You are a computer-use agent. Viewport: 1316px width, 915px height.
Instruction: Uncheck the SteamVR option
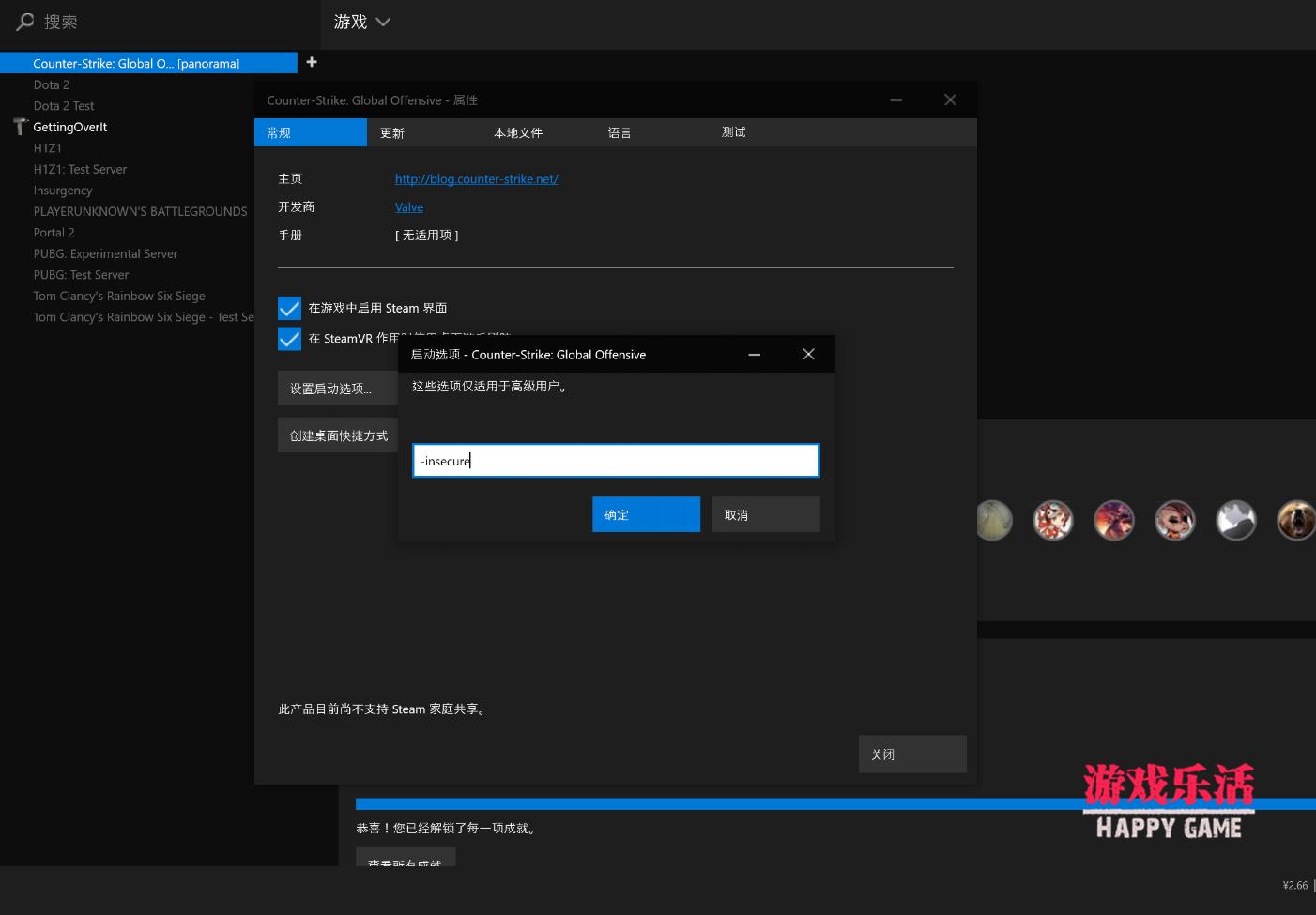289,338
